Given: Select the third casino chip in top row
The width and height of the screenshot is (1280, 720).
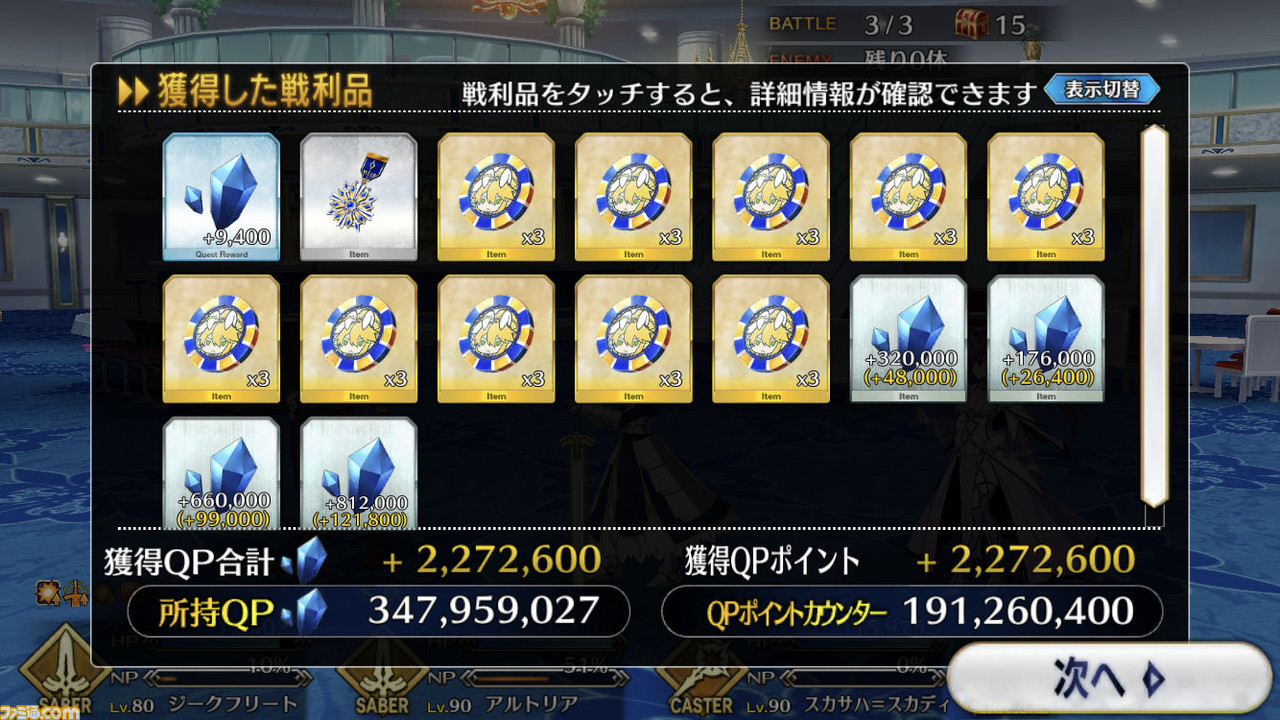Looking at the screenshot, I should tap(771, 196).
